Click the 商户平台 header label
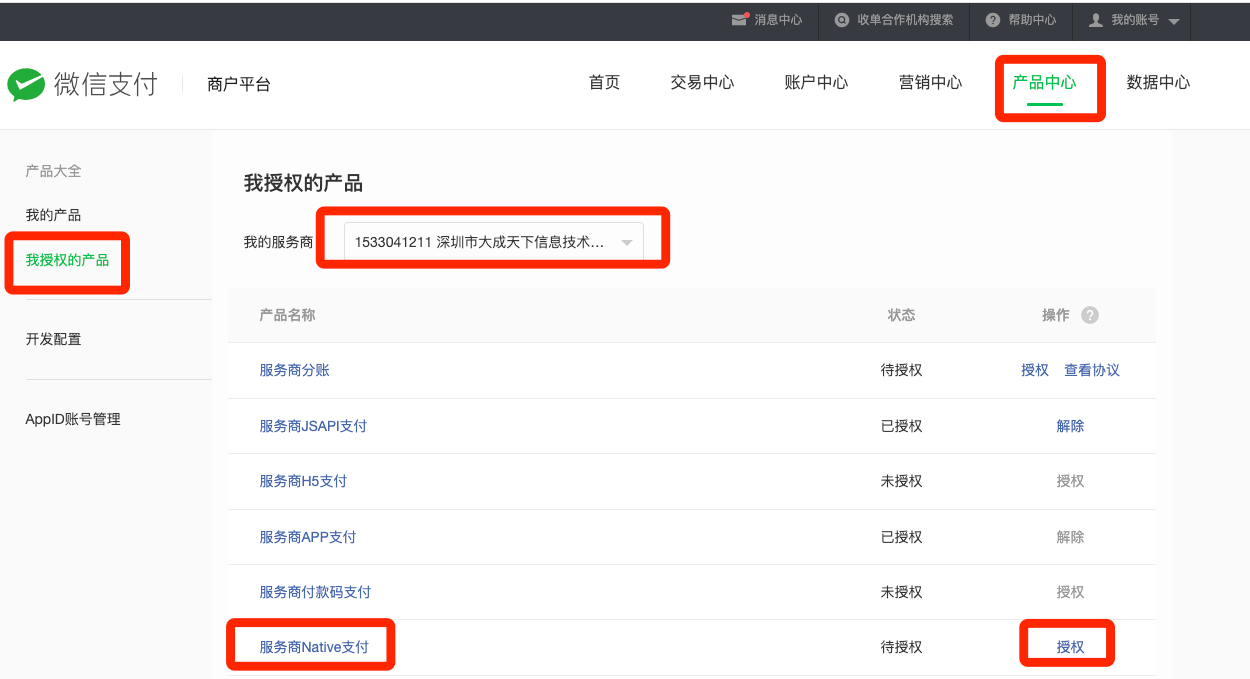 239,84
